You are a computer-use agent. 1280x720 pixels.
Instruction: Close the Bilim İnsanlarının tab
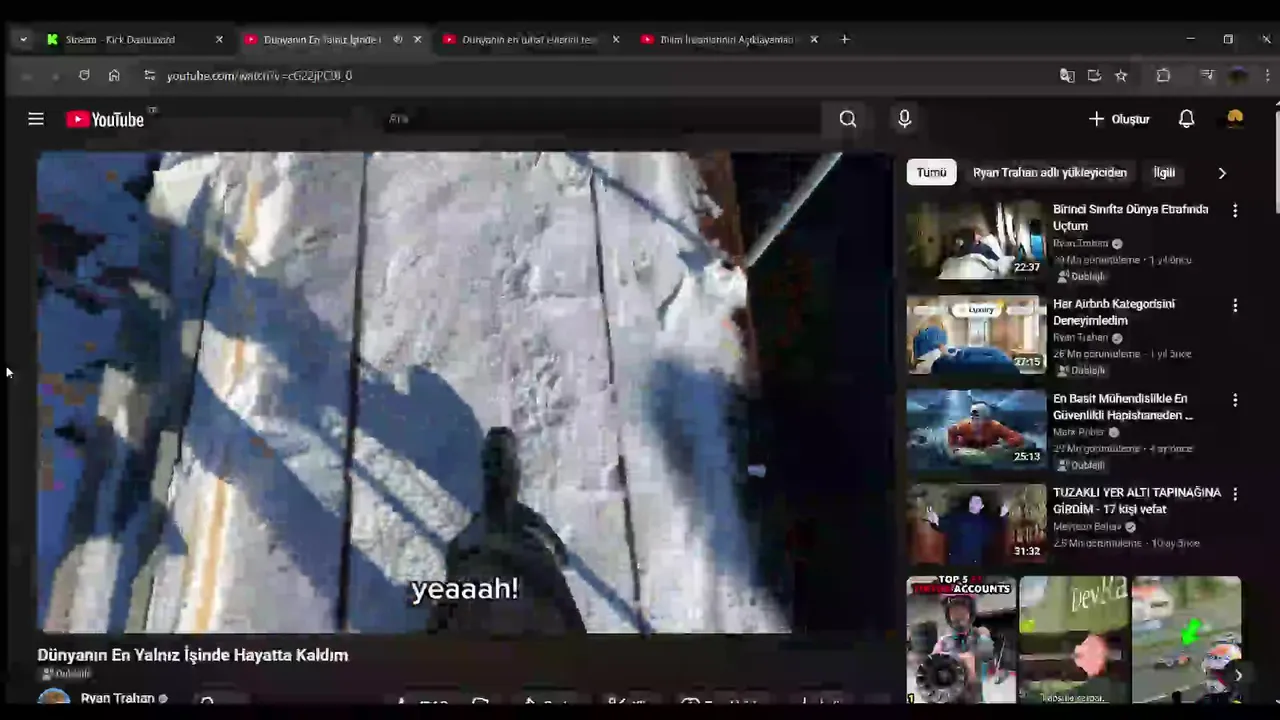click(814, 40)
